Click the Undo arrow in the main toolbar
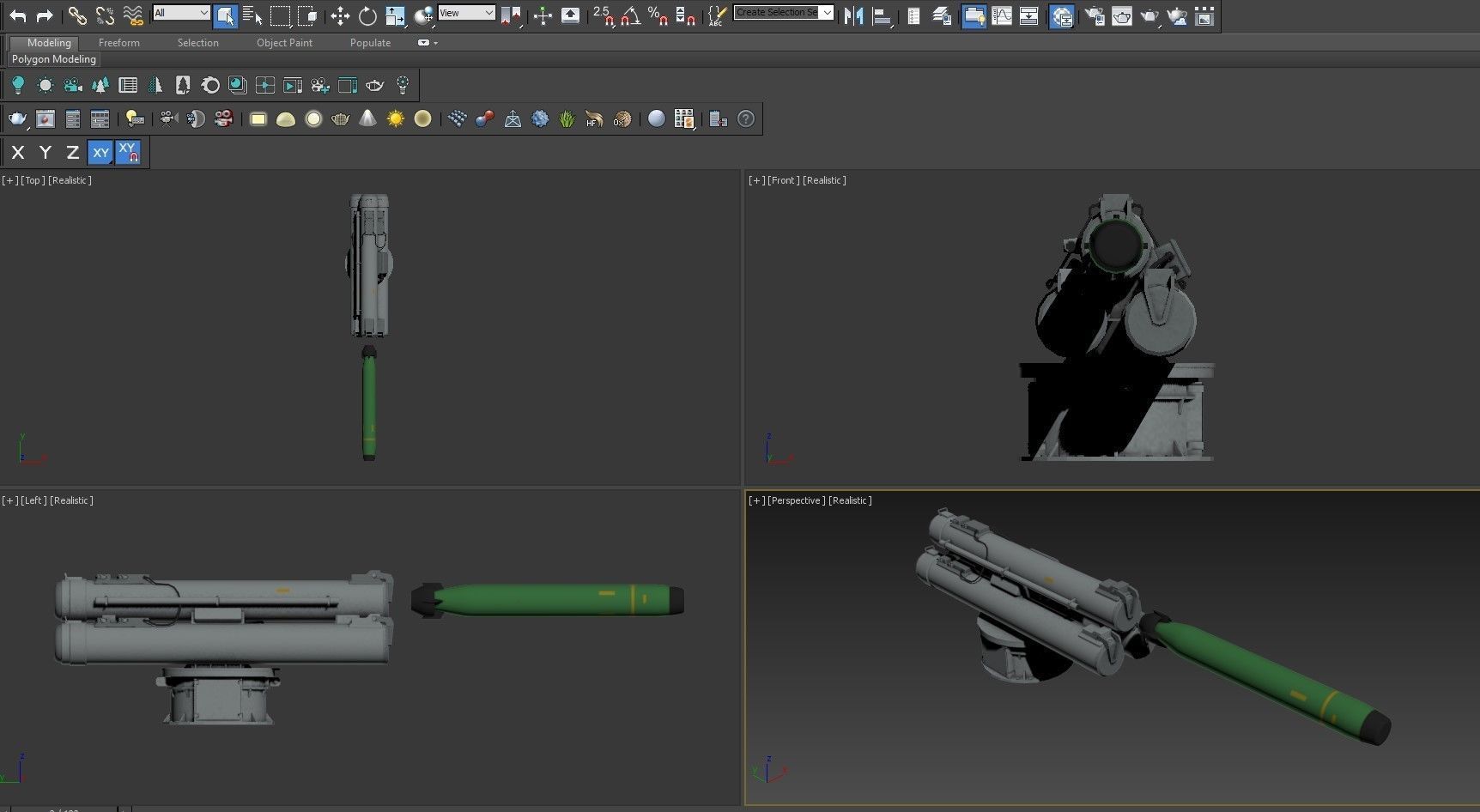 pos(17,15)
